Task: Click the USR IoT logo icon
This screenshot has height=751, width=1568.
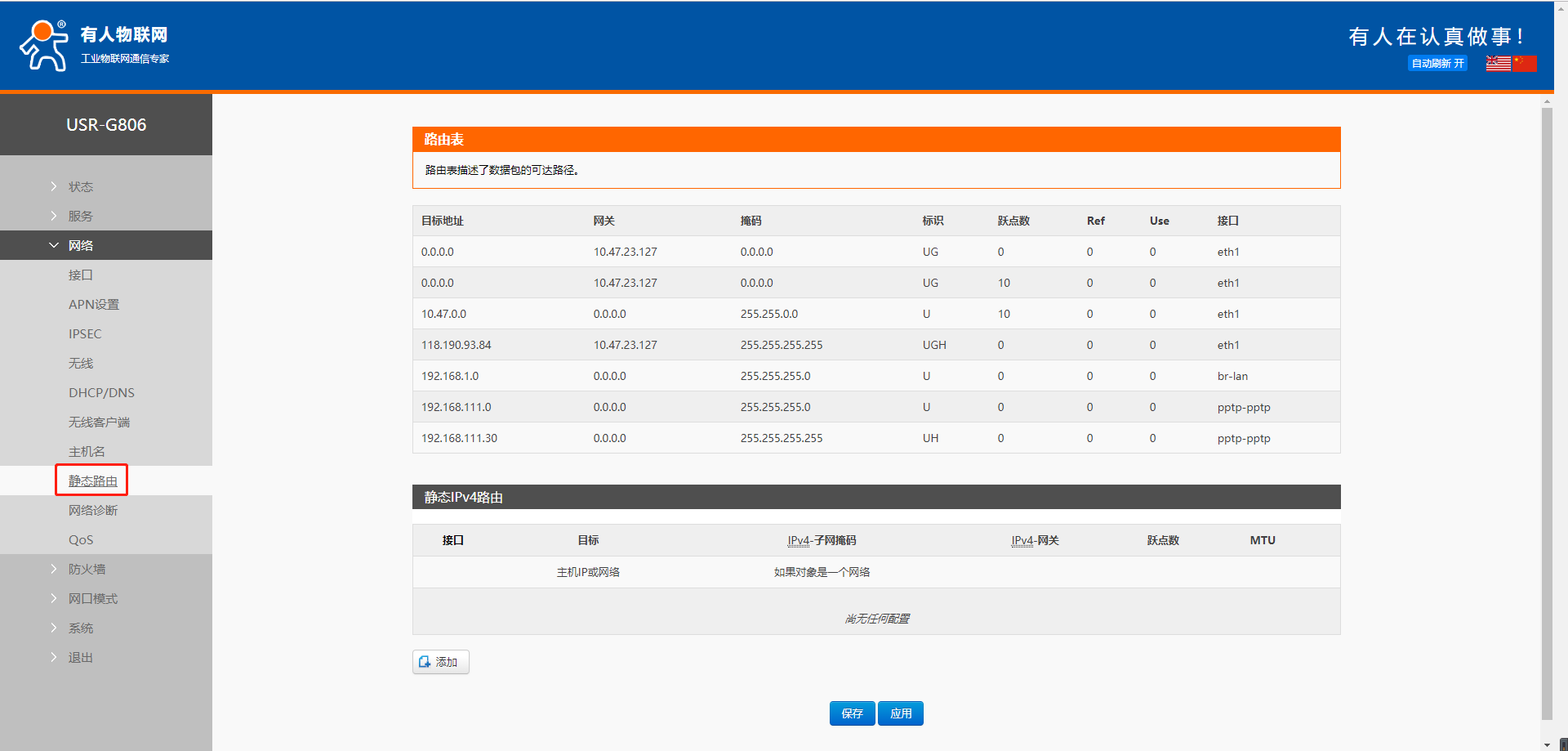Action: pos(44,46)
